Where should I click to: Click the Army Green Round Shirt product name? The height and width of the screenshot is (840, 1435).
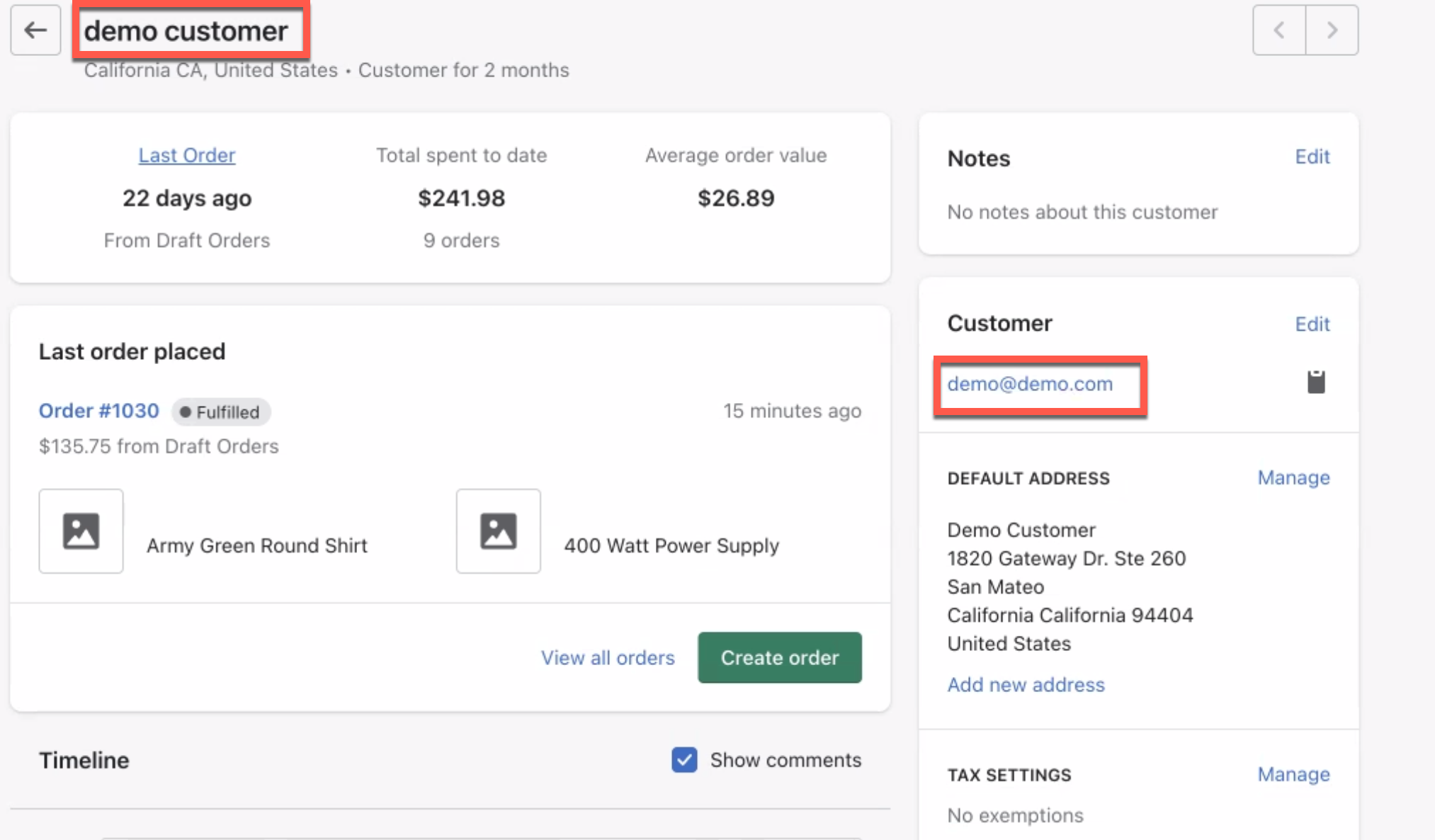coord(257,546)
